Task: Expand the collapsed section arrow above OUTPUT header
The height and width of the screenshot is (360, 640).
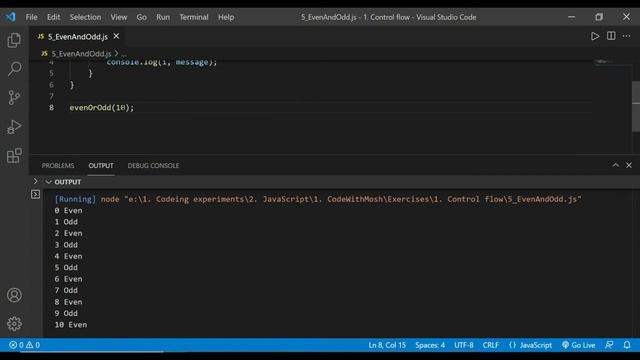Action: [x=36, y=181]
